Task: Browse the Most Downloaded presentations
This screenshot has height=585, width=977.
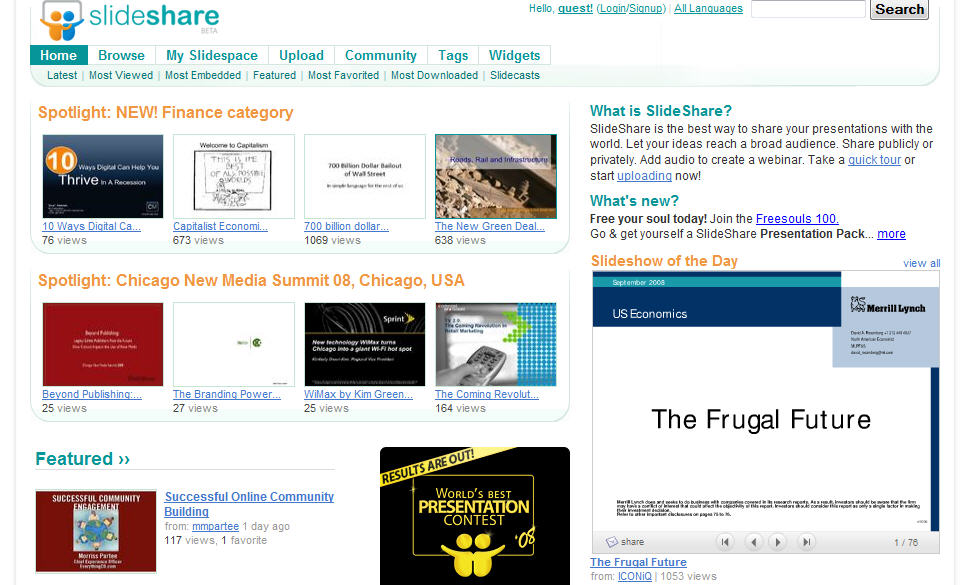Action: click(434, 75)
